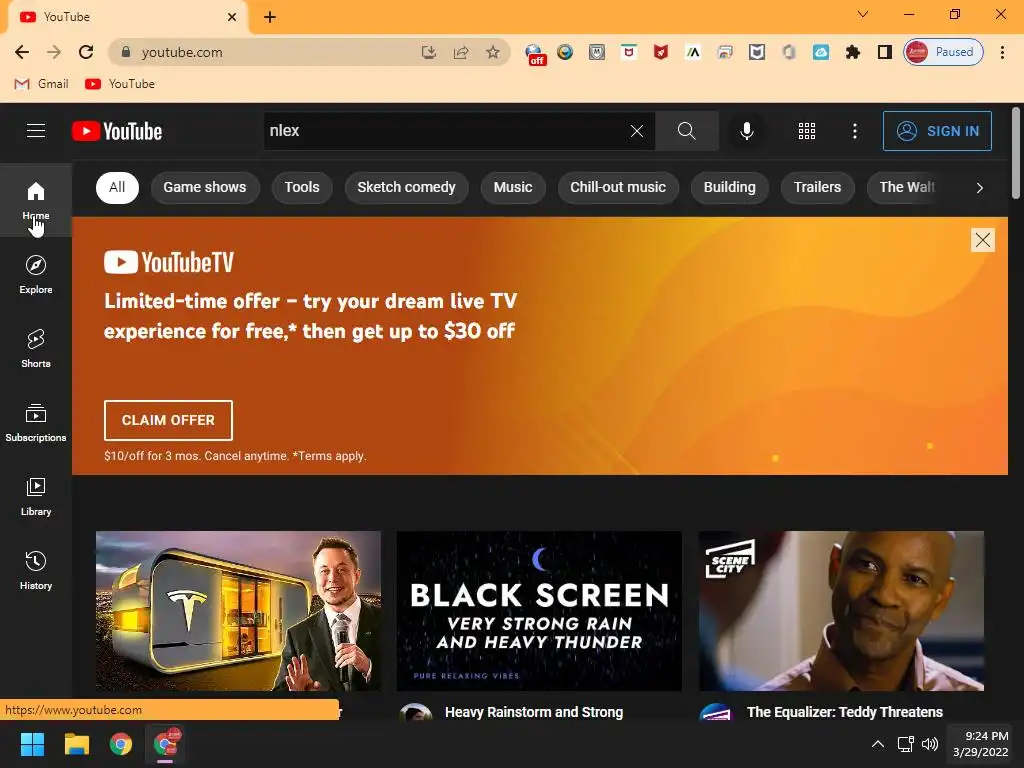This screenshot has height=768, width=1024.
Task: Select the Tools filter chip
Action: coord(302,187)
